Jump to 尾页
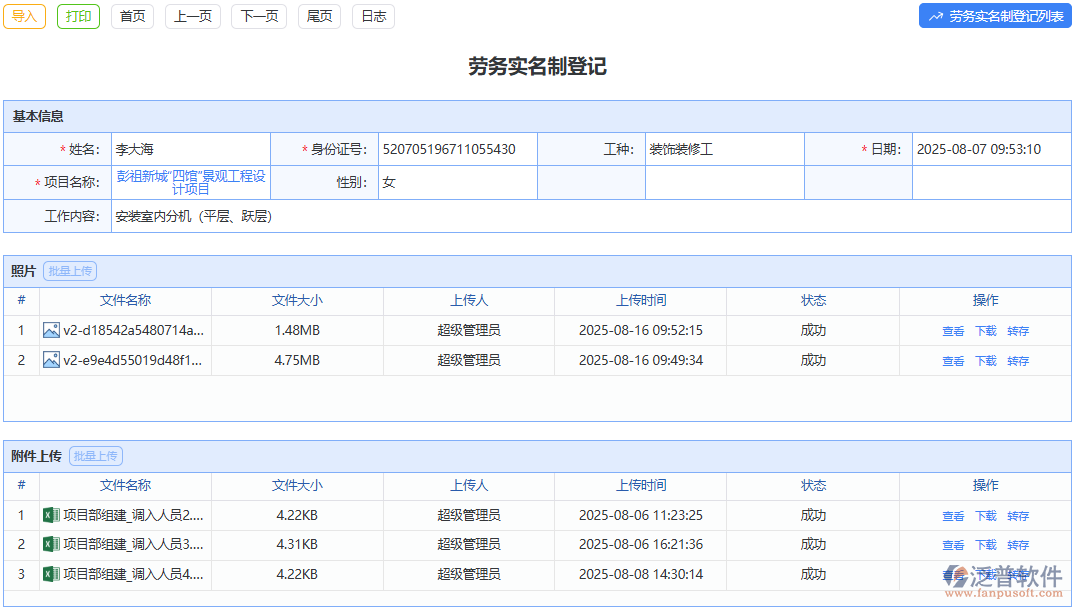The image size is (1073, 609). (319, 16)
